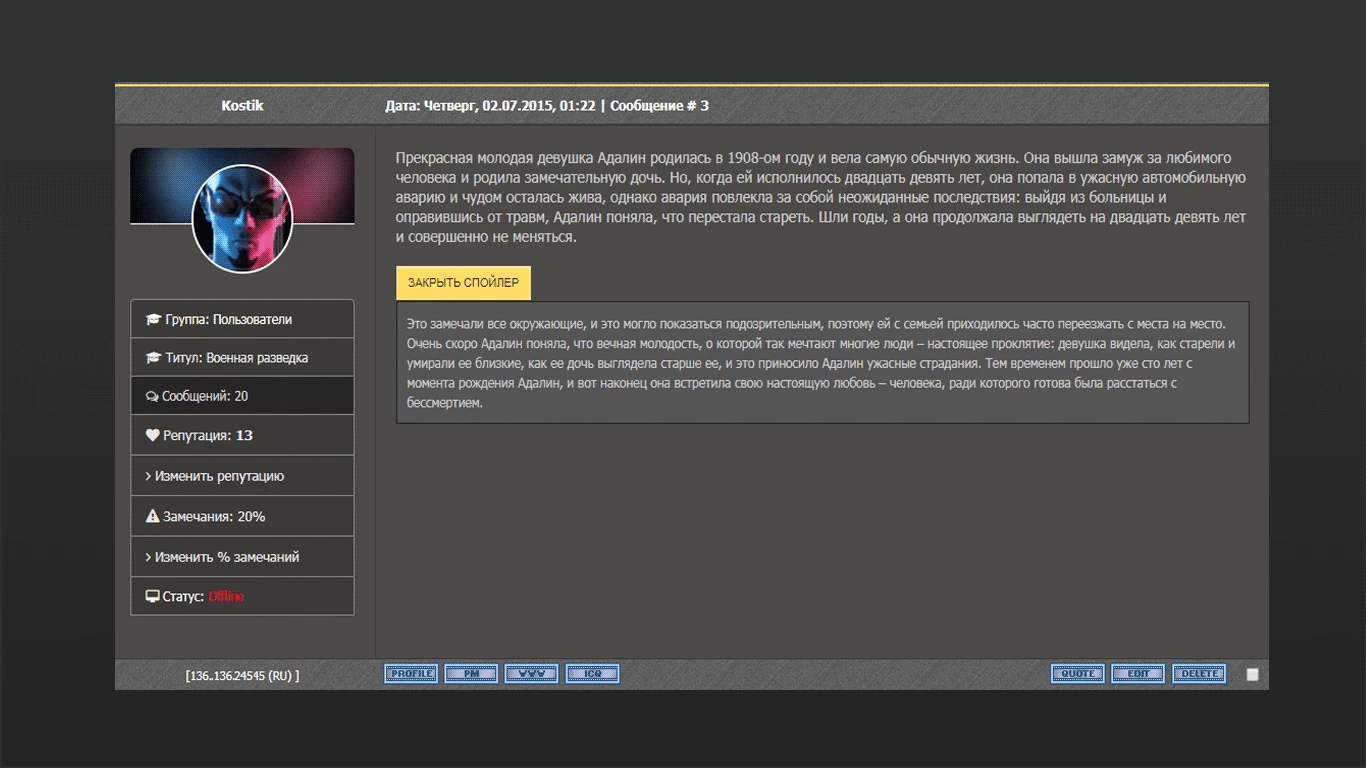Open the user's PROFILE button
The height and width of the screenshot is (768, 1366).
411,674
